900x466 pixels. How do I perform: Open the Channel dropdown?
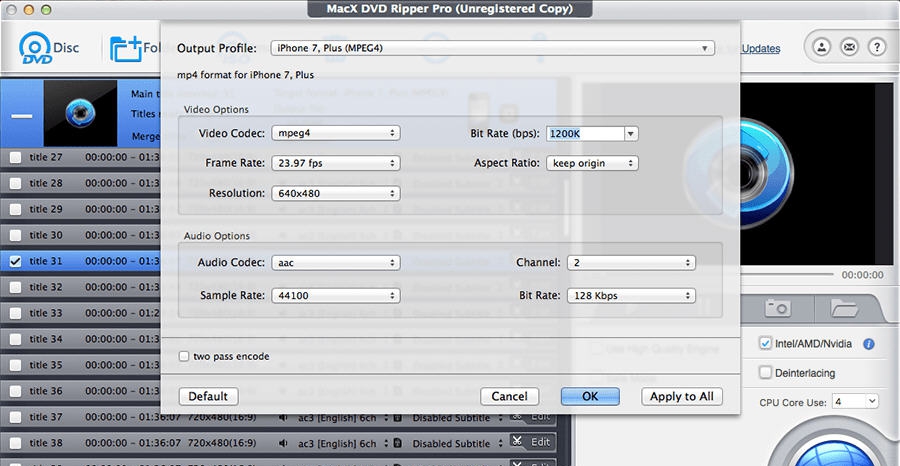coord(631,263)
